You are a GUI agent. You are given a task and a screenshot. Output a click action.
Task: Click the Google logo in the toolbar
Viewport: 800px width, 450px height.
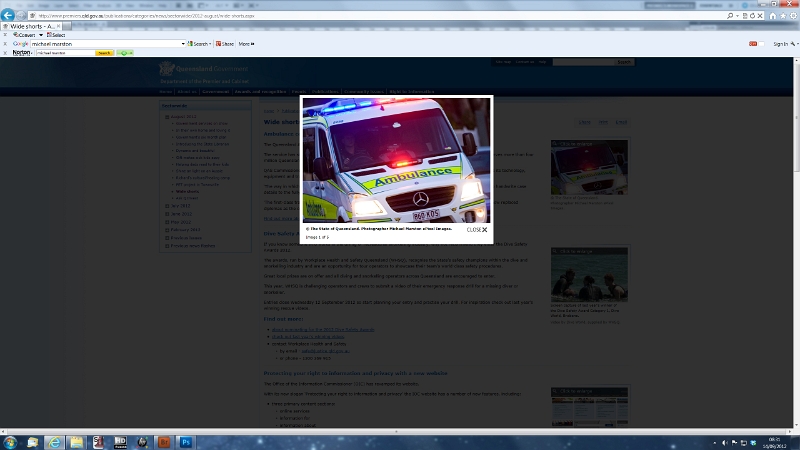coord(20,44)
